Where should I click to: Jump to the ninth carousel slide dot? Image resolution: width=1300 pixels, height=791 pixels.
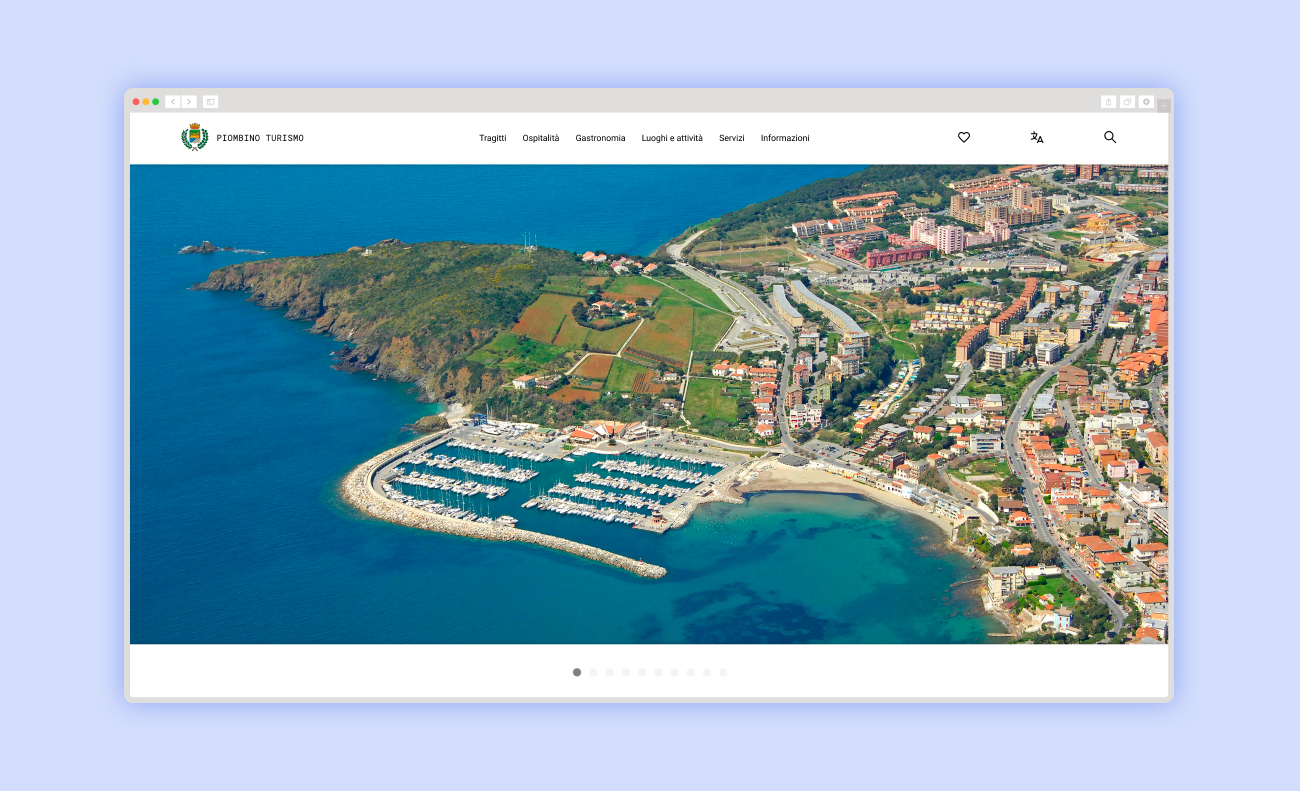pos(706,672)
